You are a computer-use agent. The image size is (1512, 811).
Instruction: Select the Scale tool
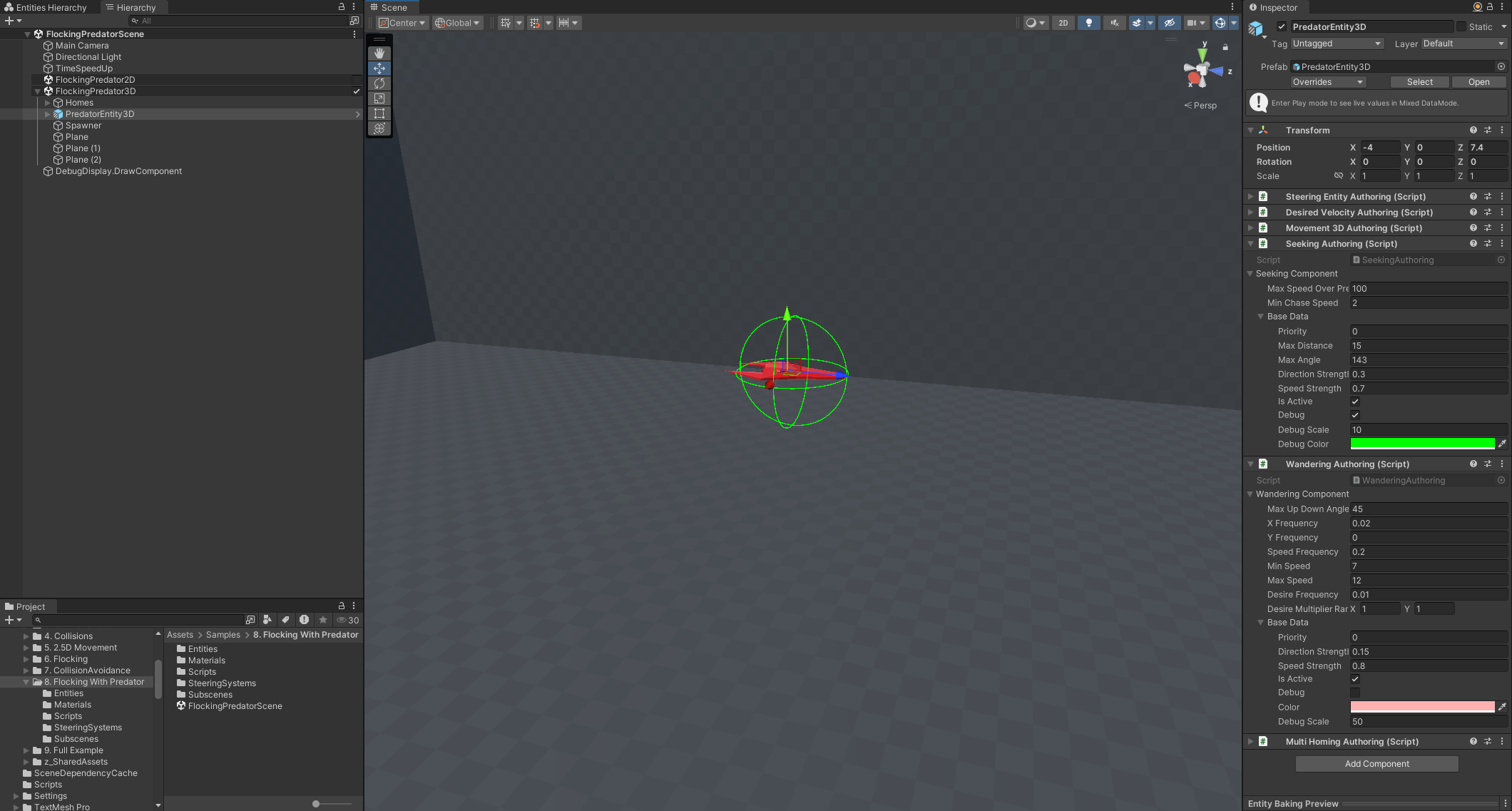[379, 98]
